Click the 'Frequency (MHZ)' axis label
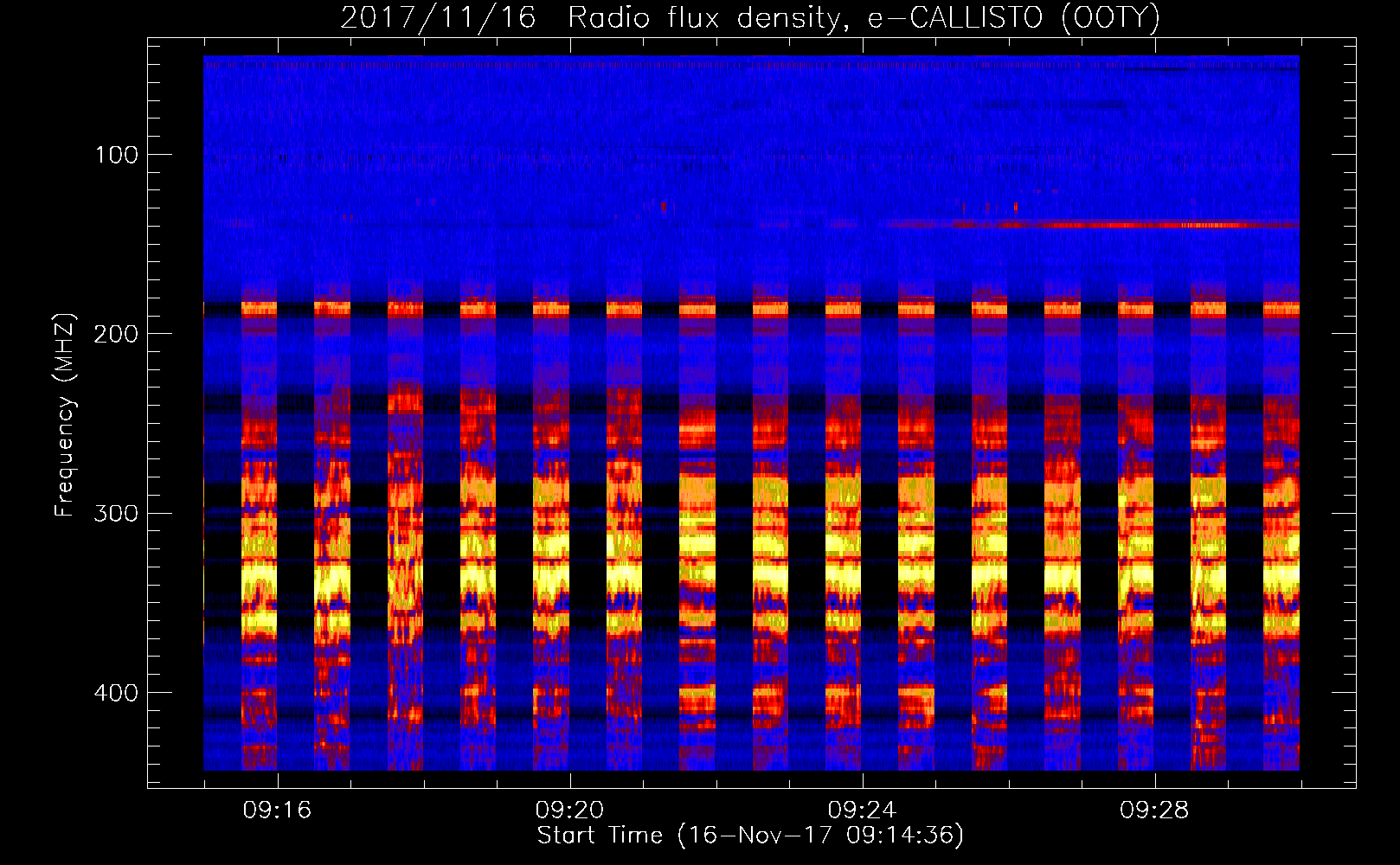 [x=65, y=415]
